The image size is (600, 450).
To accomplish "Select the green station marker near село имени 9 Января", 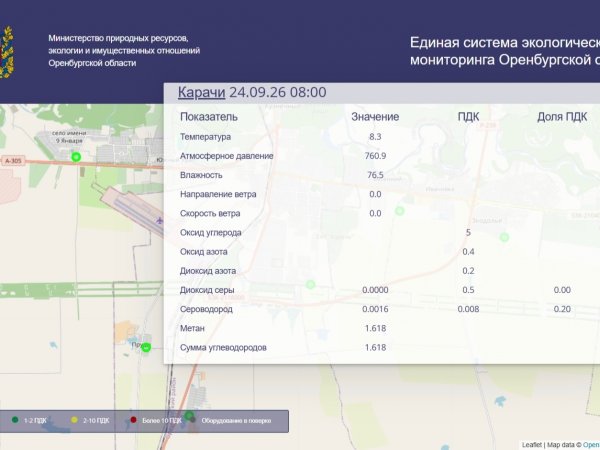I will [76, 157].
